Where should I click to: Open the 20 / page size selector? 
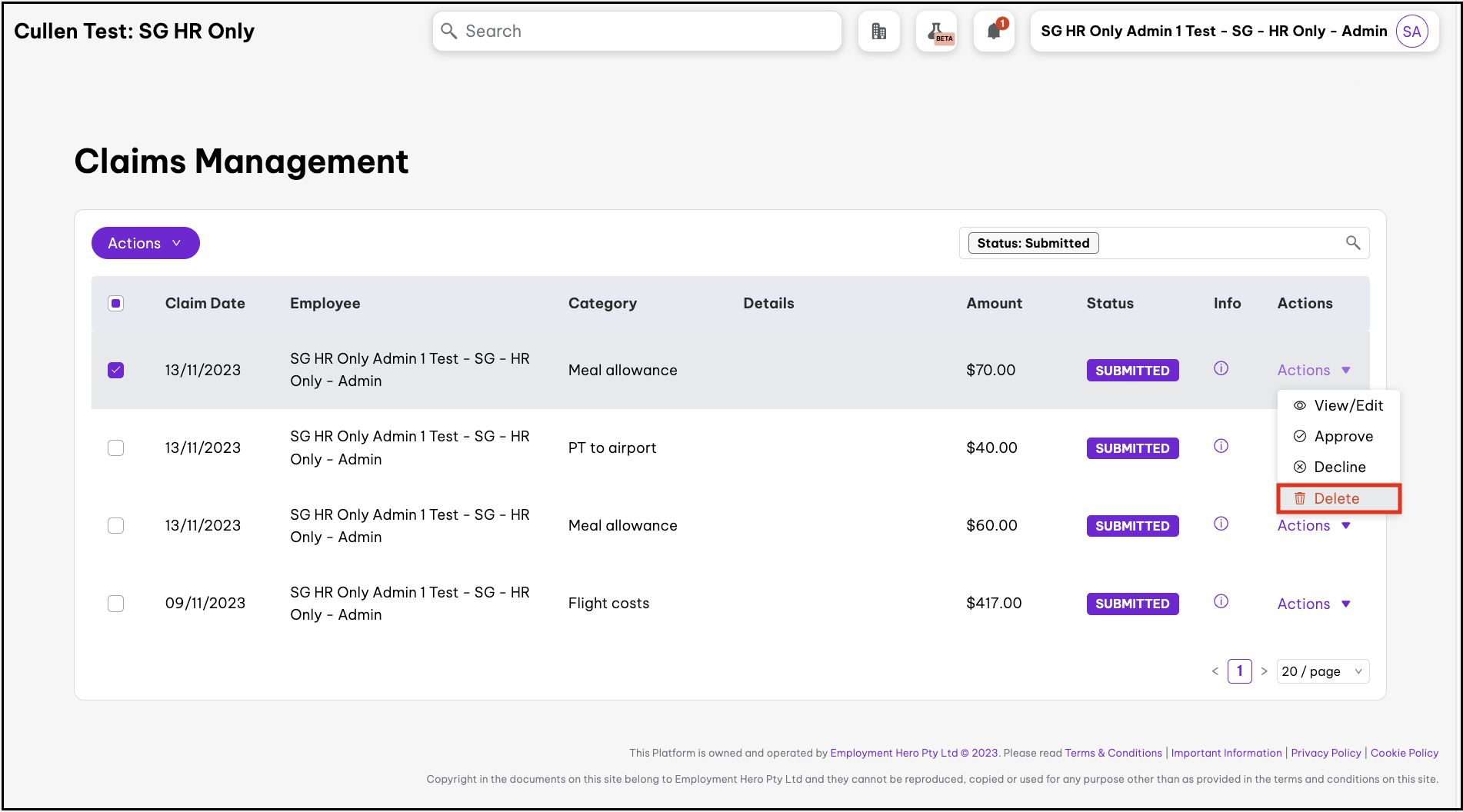point(1322,671)
